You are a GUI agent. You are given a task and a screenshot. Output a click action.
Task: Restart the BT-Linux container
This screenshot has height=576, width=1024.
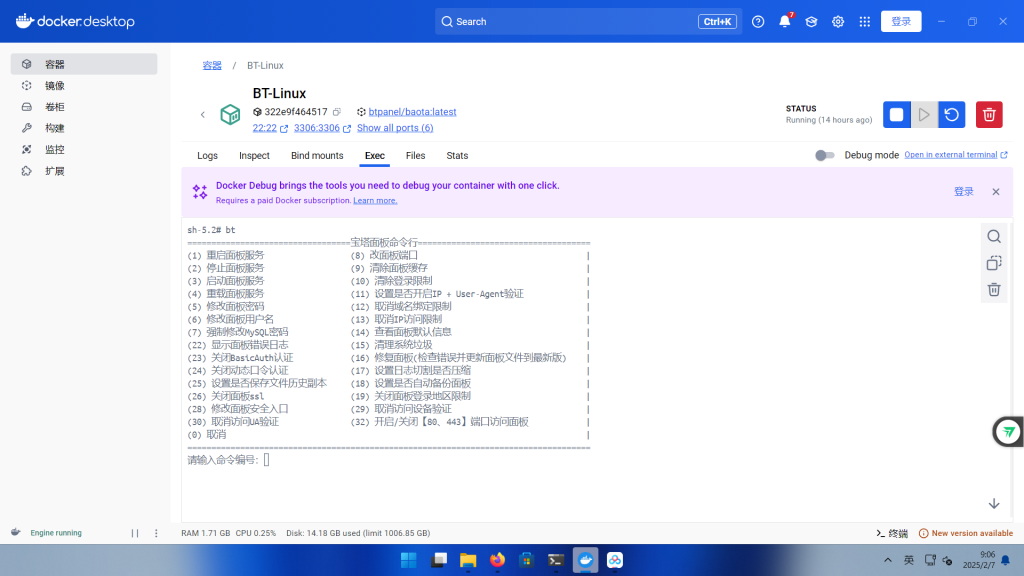click(952, 115)
